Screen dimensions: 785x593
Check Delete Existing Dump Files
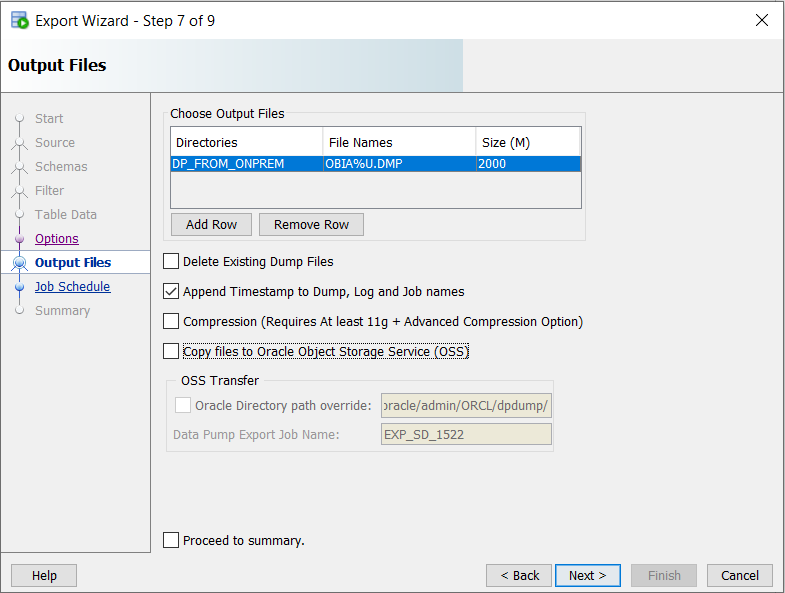click(x=171, y=261)
